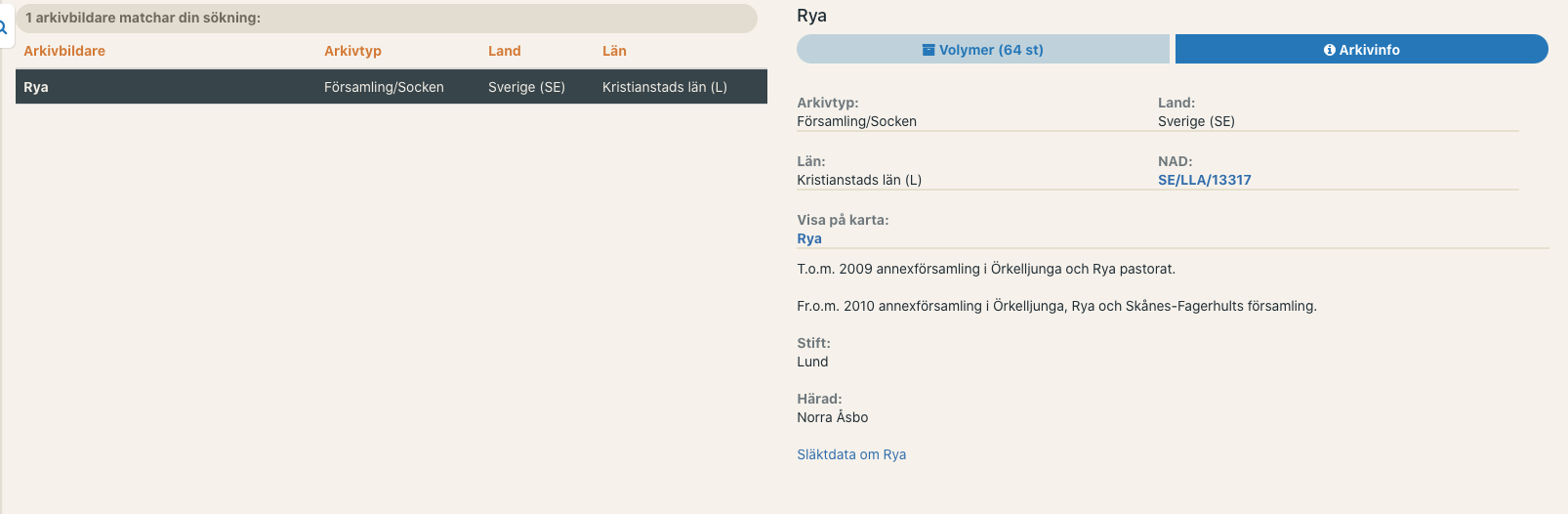Image resolution: width=1568 pixels, height=514 pixels.
Task: Sort results by Arkivtyp column header
Action: 352,51
